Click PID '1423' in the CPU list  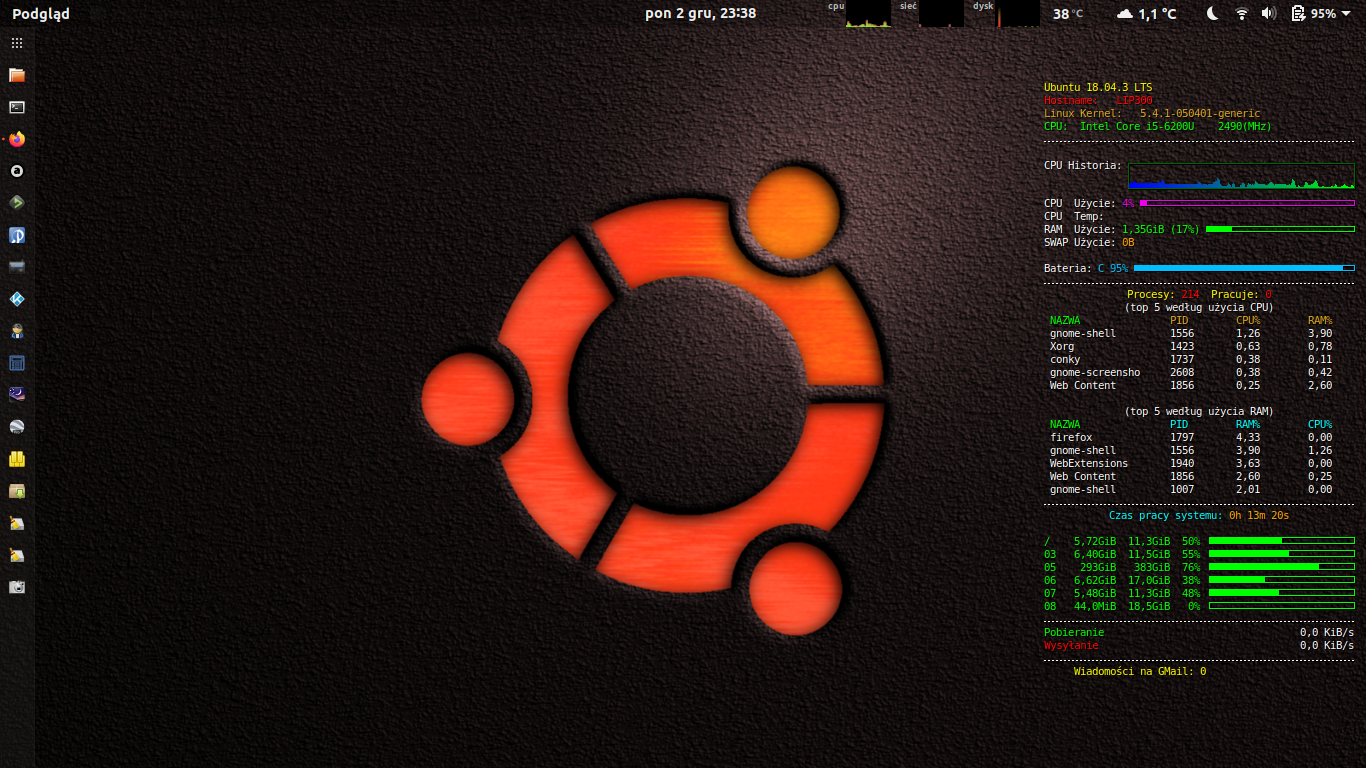(1182, 346)
